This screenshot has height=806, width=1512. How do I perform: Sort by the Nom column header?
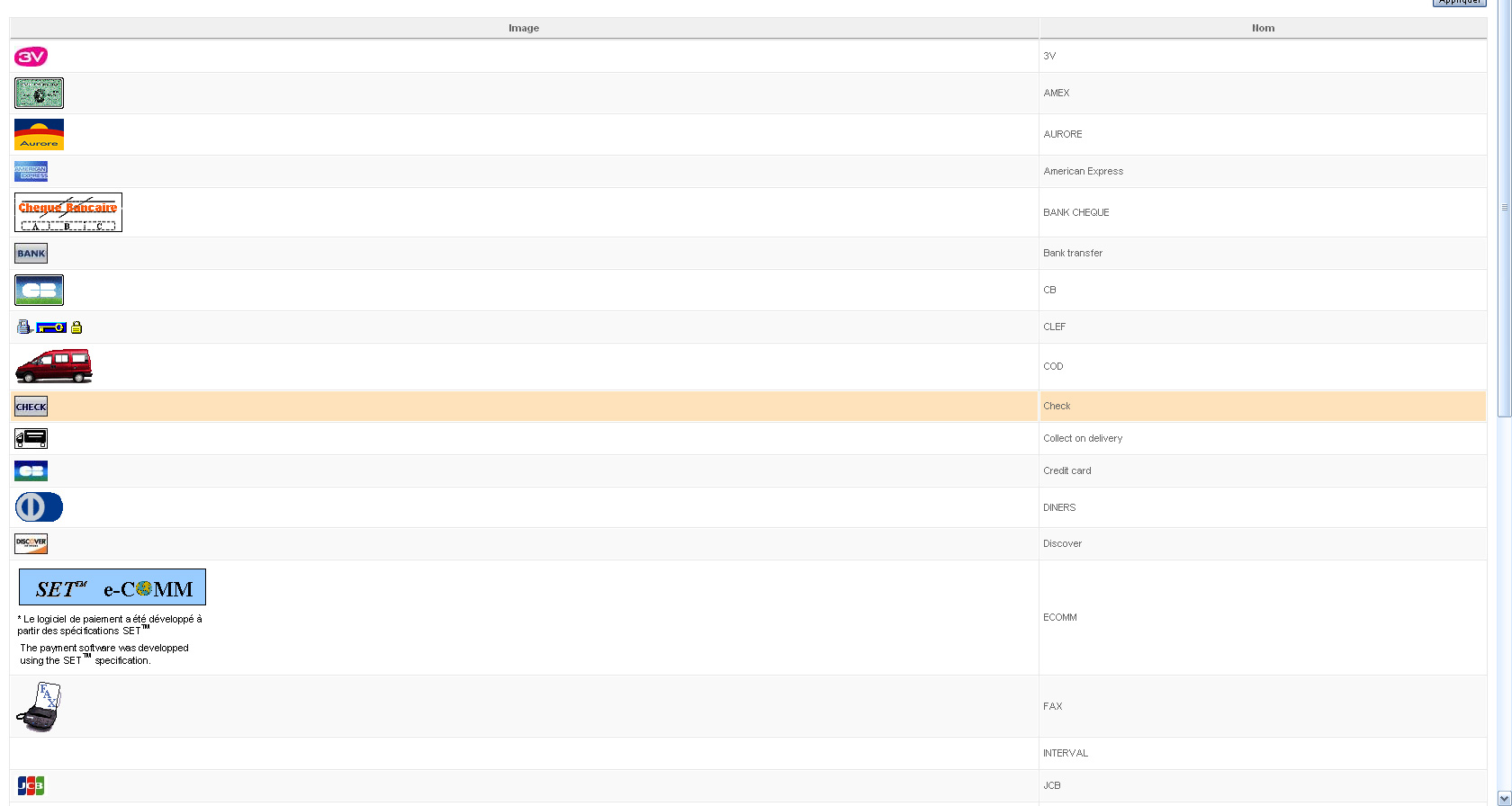point(1263,28)
